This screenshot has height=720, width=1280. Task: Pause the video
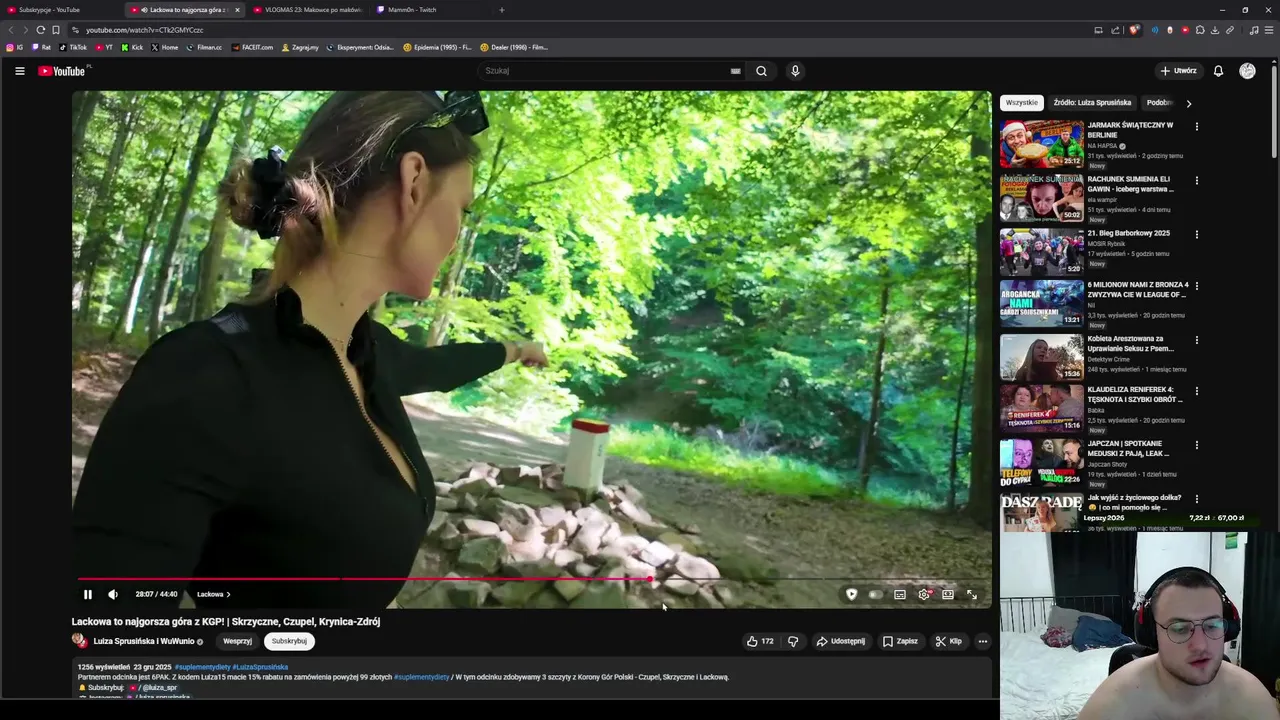(x=87, y=594)
